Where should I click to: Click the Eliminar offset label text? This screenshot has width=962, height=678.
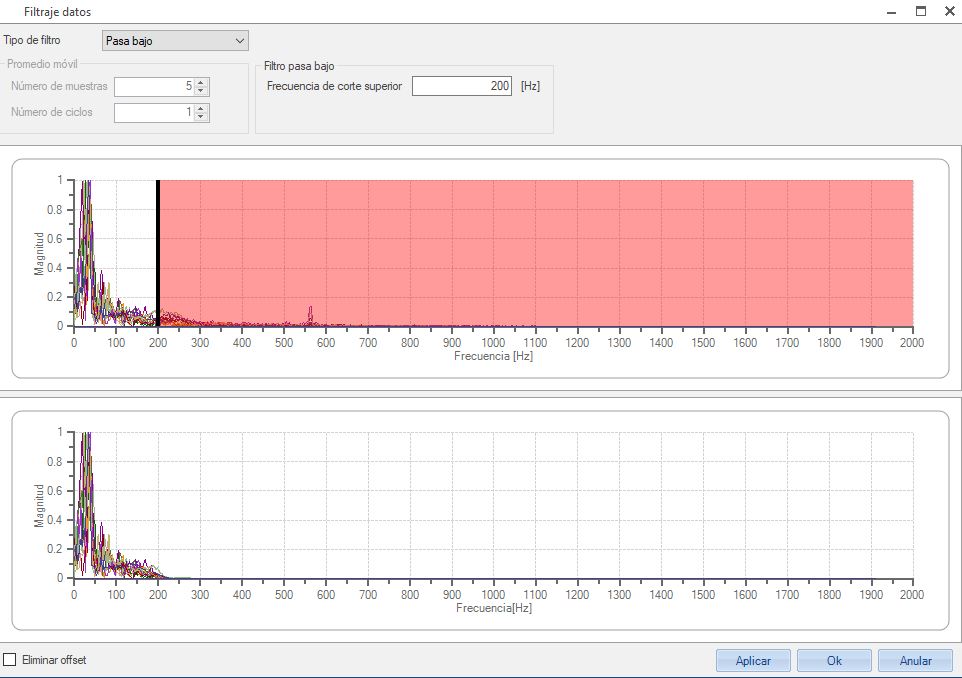[x=54, y=660]
